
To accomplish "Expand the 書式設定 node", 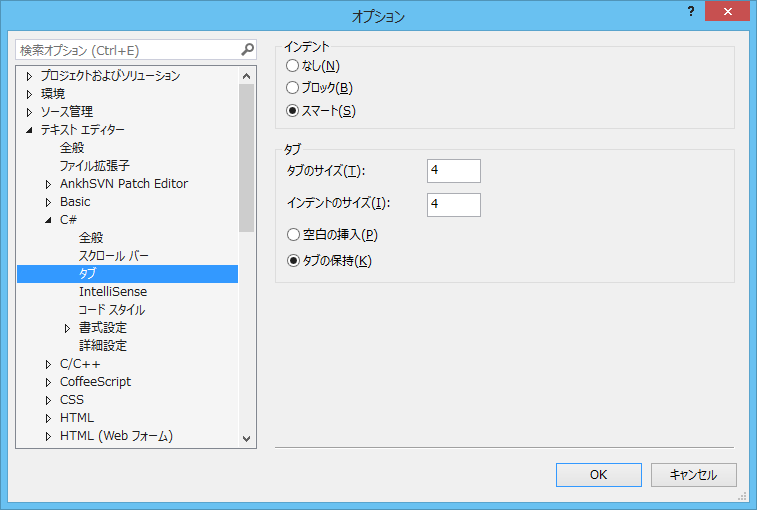I will coord(67,328).
